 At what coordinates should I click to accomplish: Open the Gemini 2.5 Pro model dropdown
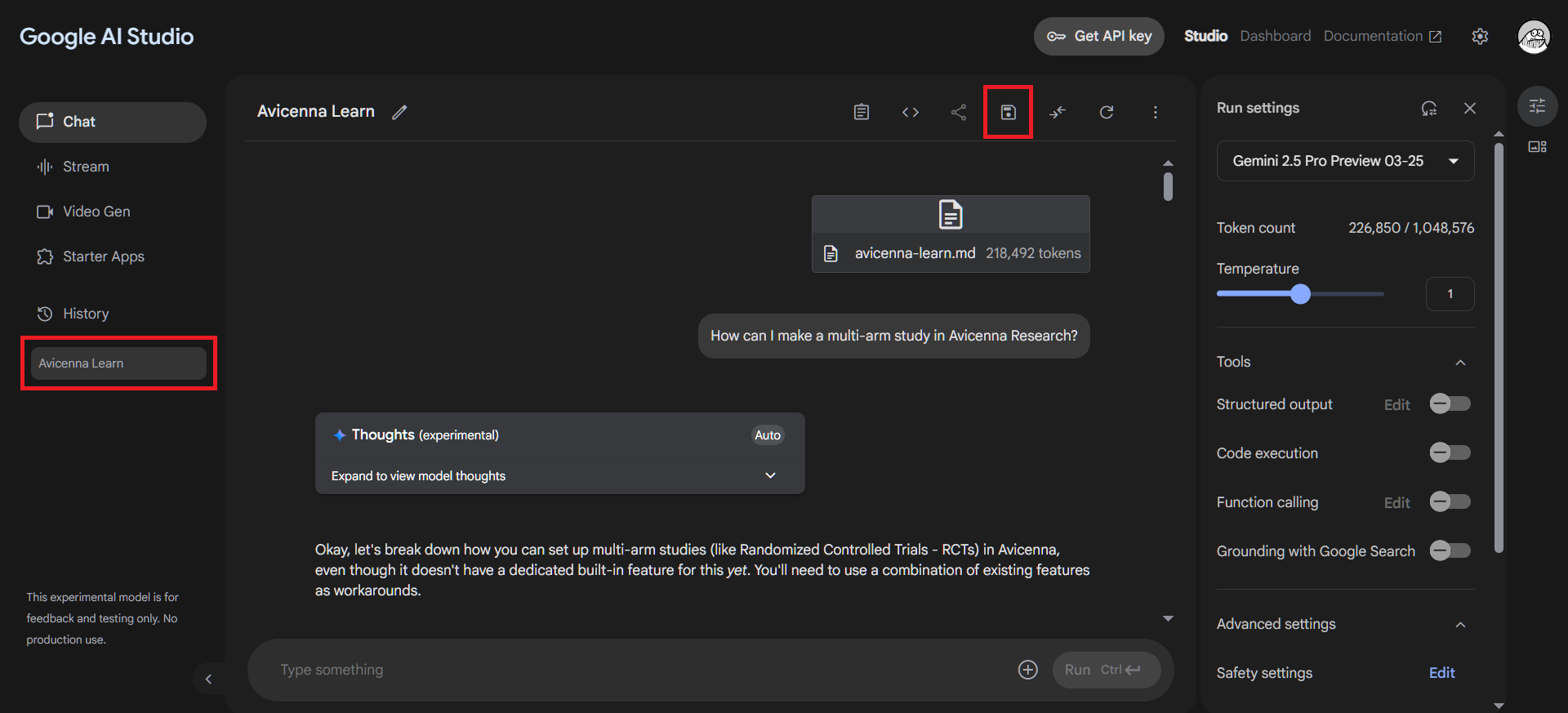tap(1345, 161)
